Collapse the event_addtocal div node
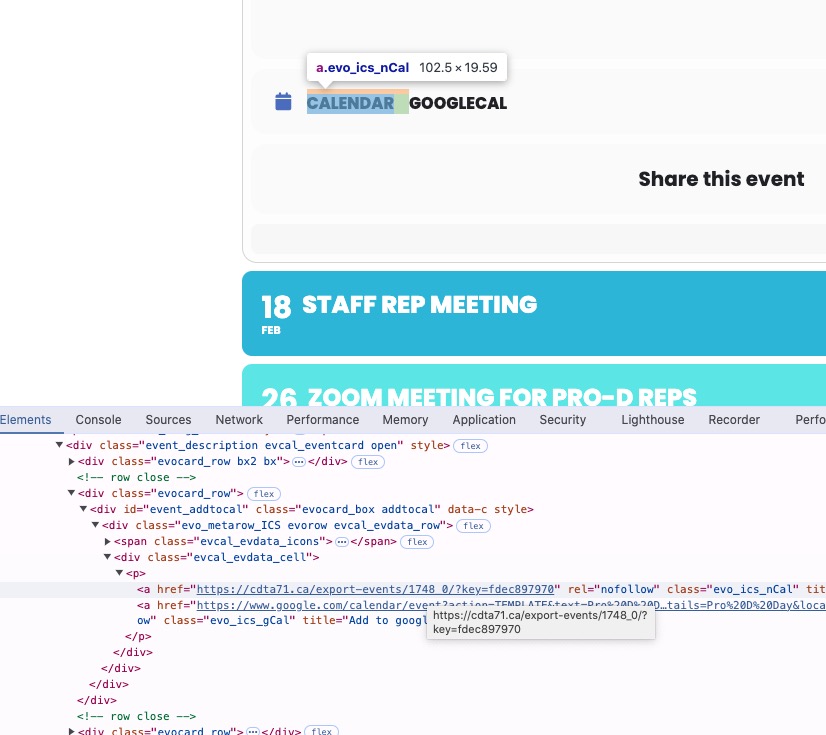The image size is (826, 735). click(x=83, y=510)
